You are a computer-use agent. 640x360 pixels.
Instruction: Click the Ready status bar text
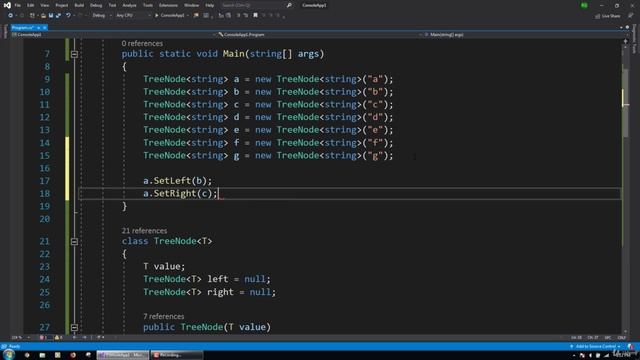tap(14, 347)
